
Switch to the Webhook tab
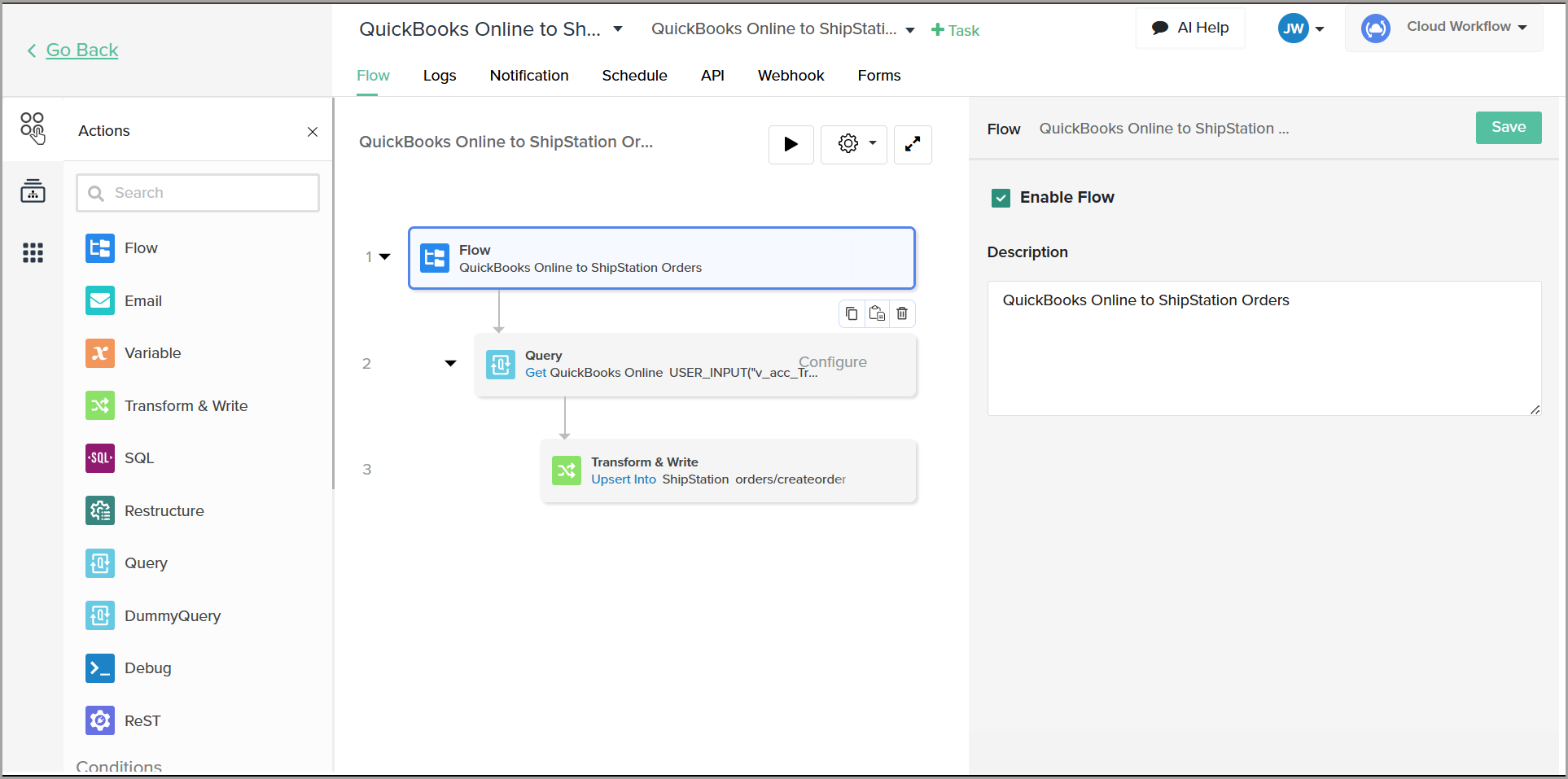pos(791,76)
